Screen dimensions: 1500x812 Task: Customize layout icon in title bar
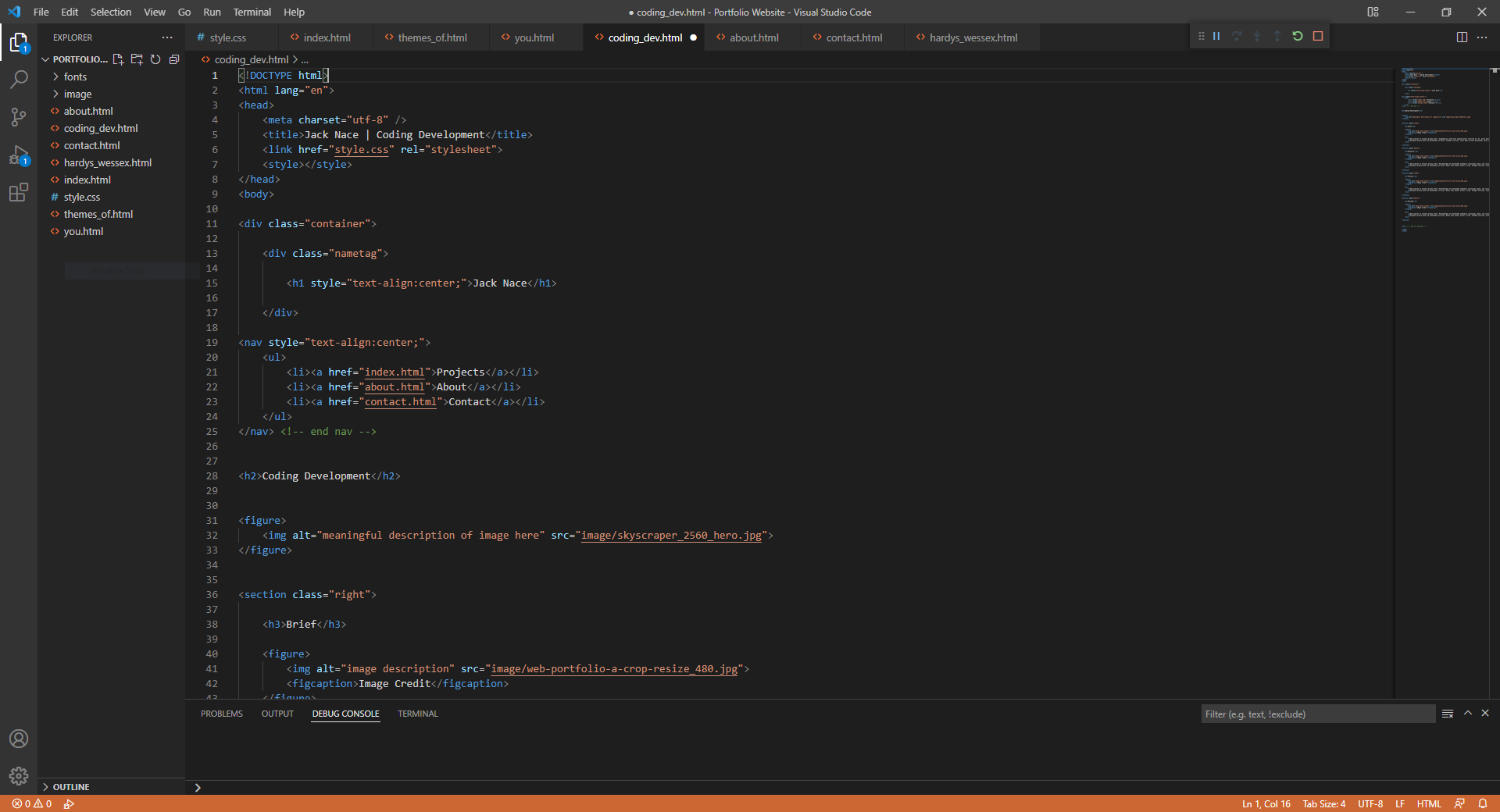[1373, 12]
